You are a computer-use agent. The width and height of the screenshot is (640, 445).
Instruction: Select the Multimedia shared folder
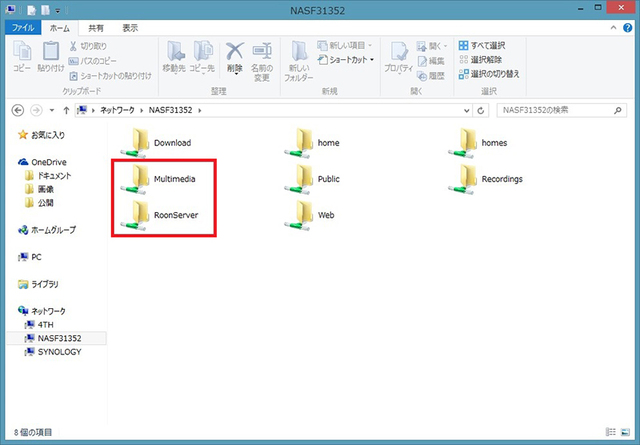point(158,179)
